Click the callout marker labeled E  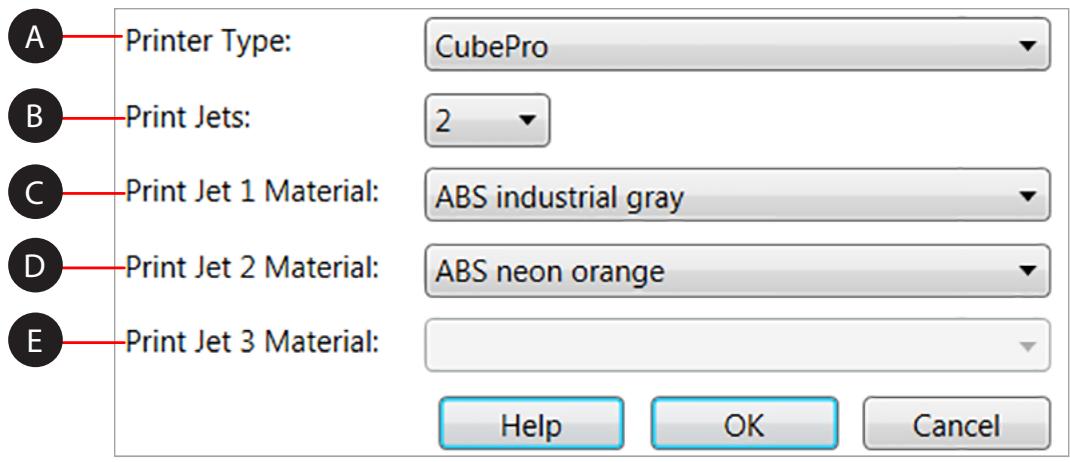tap(36, 342)
